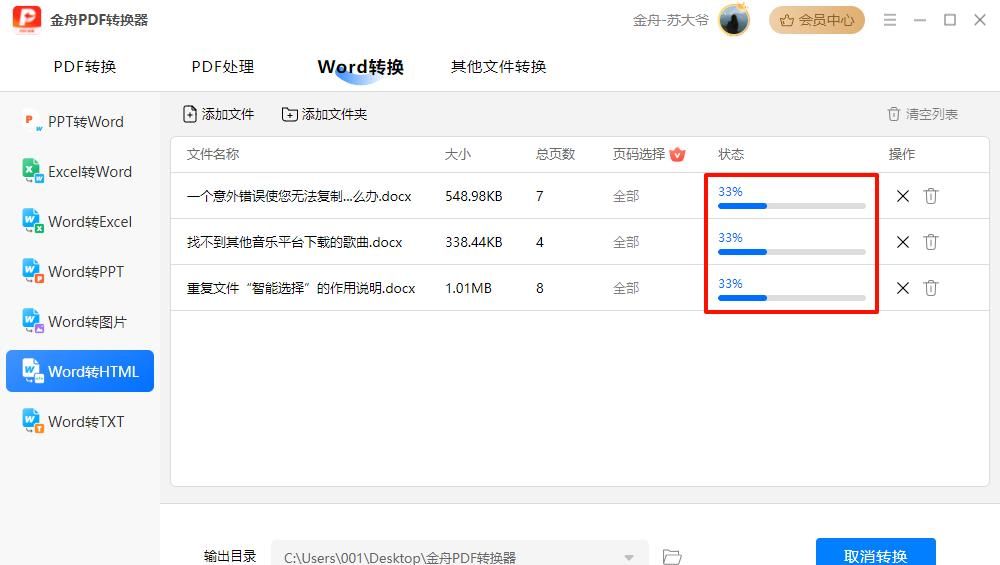Select Word转HTML in the sidebar
The height and width of the screenshot is (565, 1000).
[80, 371]
